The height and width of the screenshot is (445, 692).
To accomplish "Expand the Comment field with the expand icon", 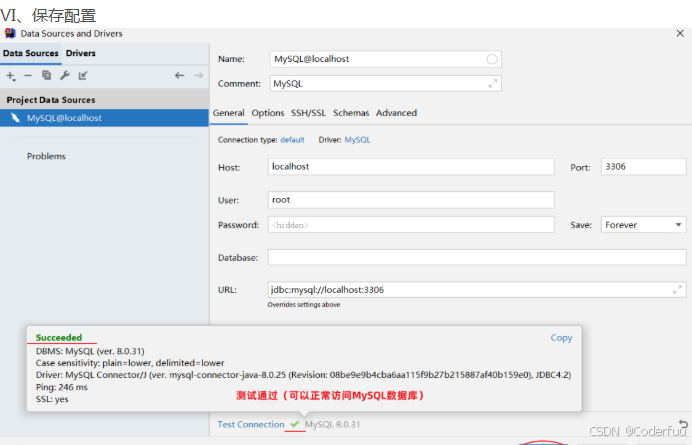I will click(493, 83).
